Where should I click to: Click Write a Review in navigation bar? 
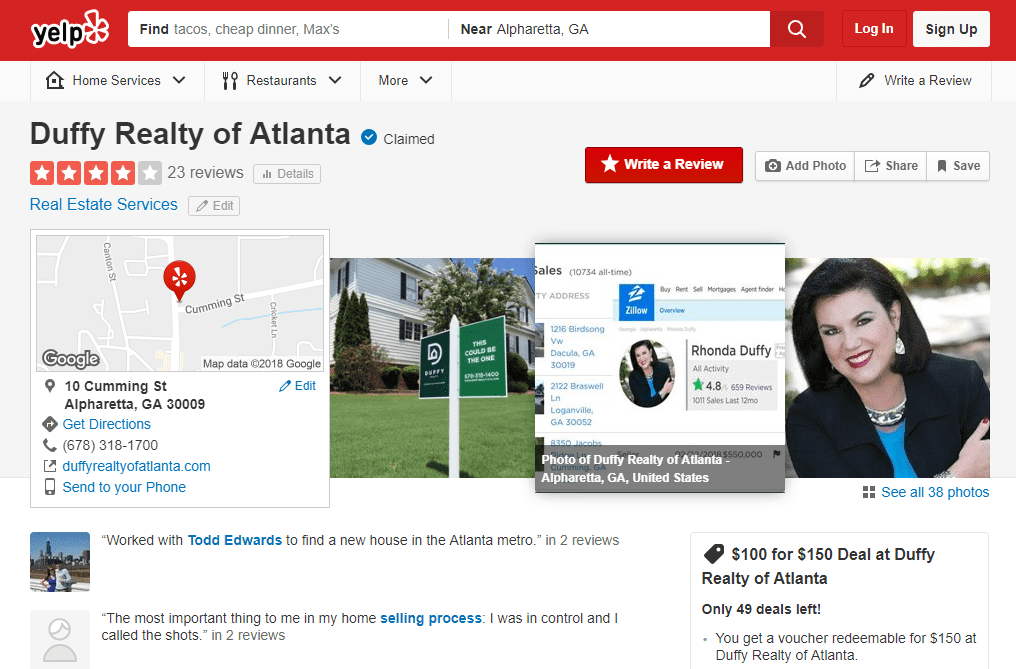(915, 81)
